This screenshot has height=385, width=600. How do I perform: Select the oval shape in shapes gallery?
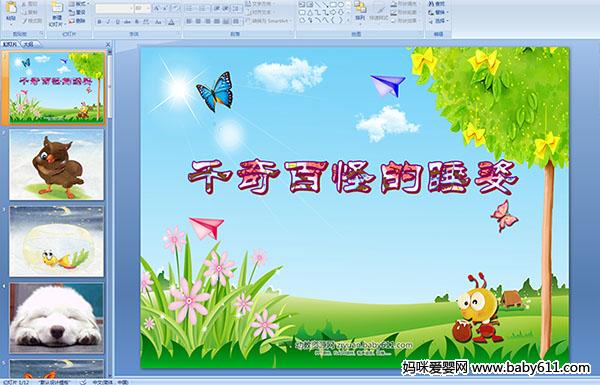(x=341, y=4)
